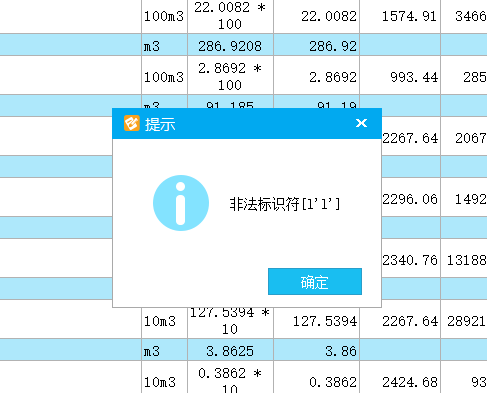Select the 2296.06 price cell

pyautogui.click(x=411, y=197)
